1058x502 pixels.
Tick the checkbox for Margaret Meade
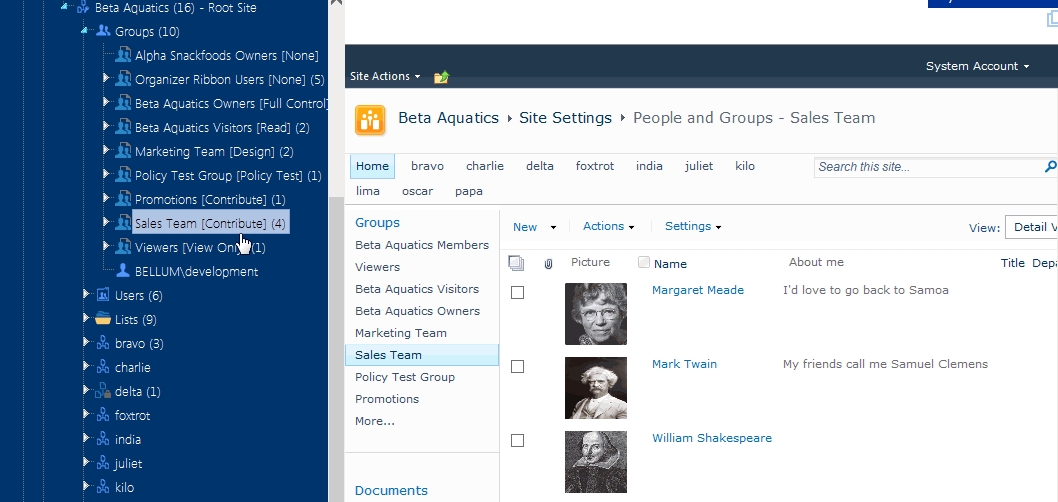[517, 292]
